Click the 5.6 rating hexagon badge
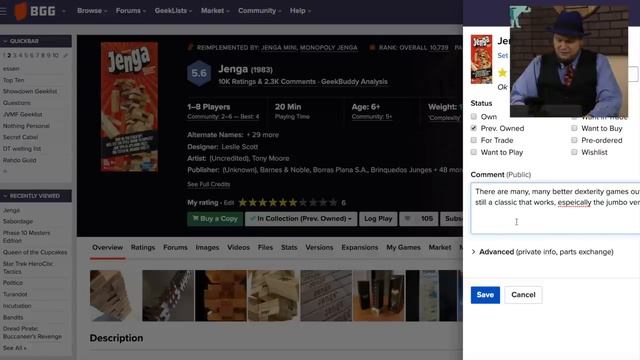The image size is (640, 360). 199,73
